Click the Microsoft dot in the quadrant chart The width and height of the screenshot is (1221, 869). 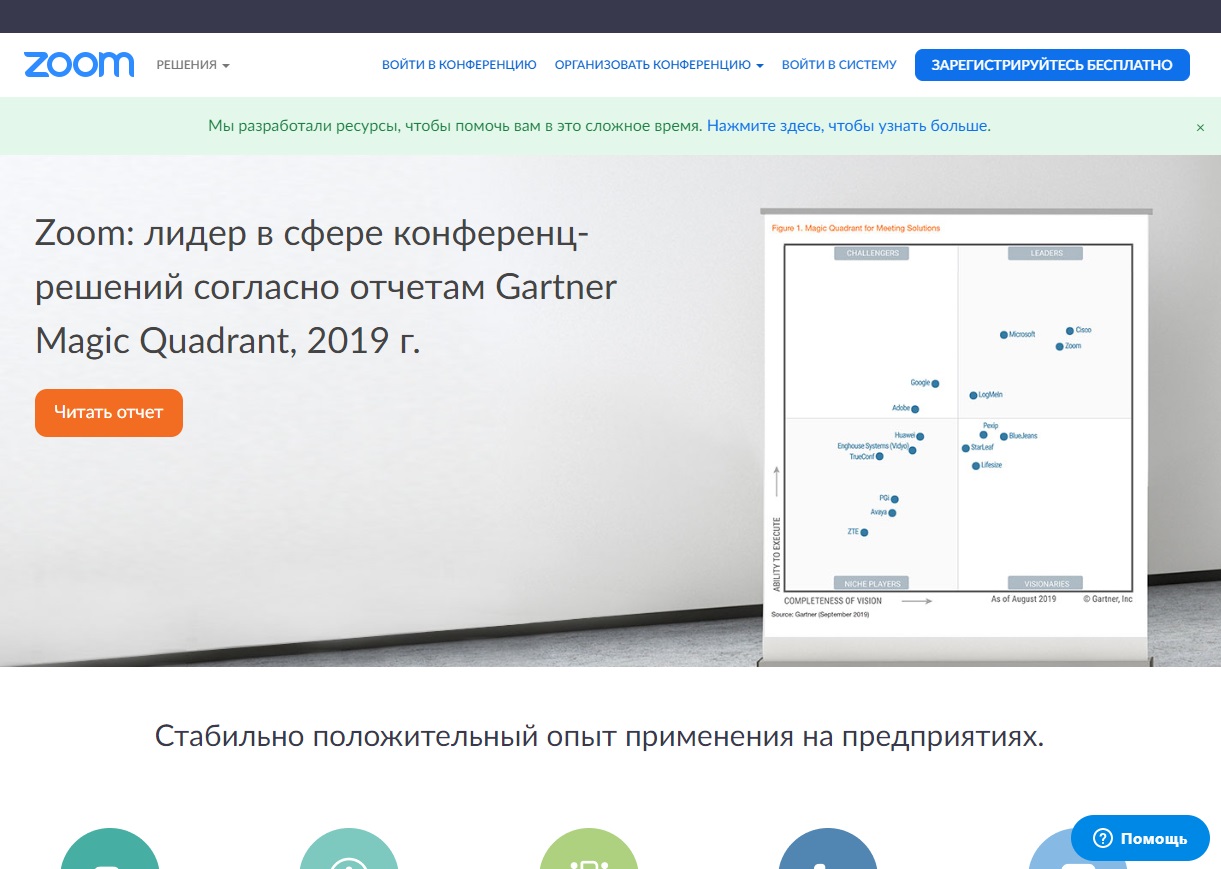pos(1004,335)
